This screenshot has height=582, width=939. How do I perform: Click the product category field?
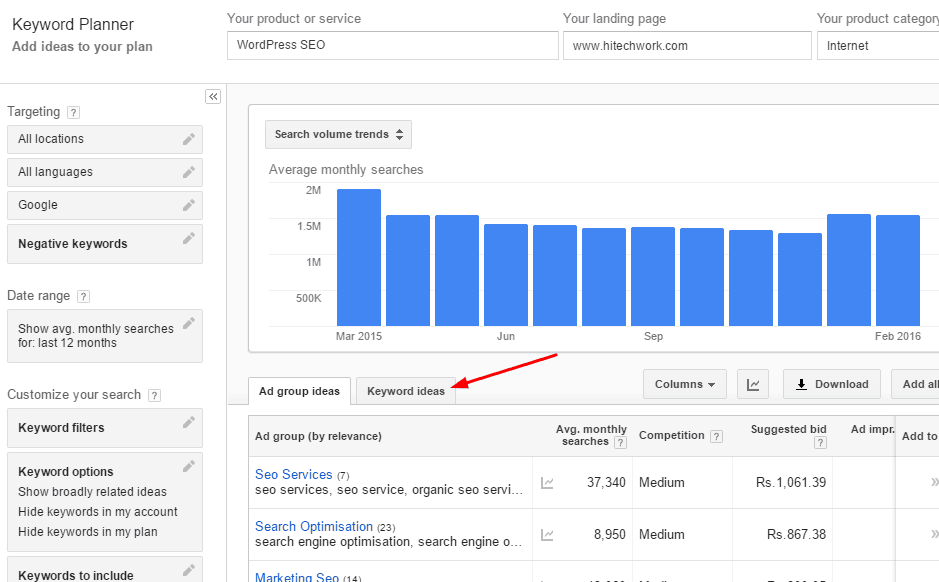[878, 46]
